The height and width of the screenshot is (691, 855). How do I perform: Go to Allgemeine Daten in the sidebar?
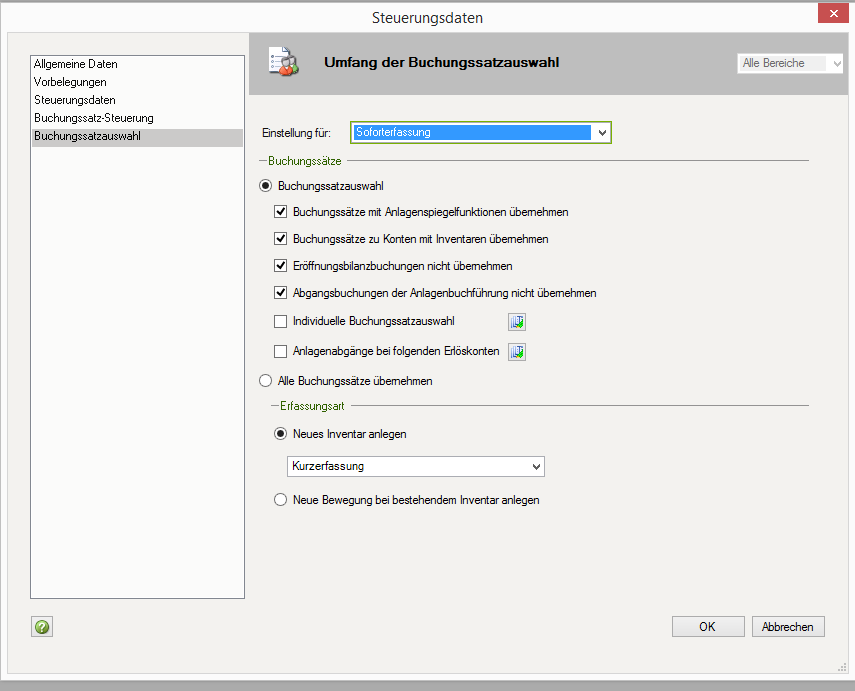(76, 64)
